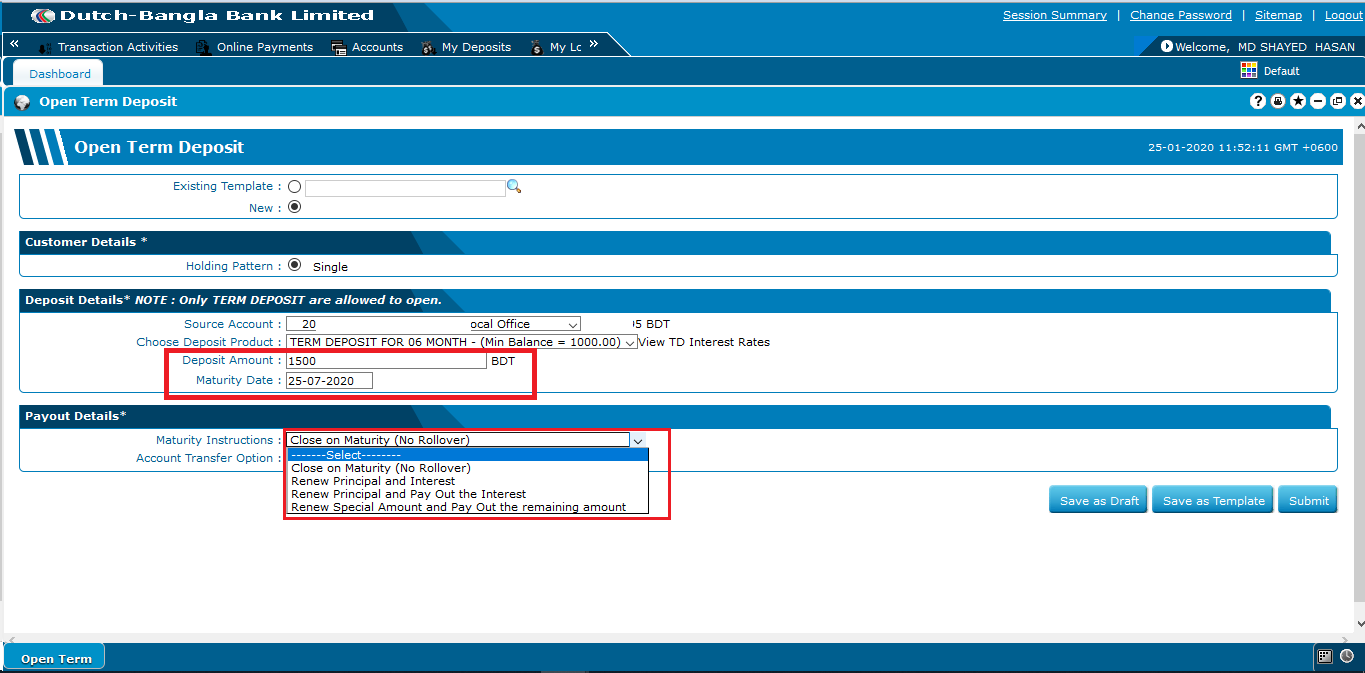Choose Renew Principal and Interest option
Screen dimensions: 1365x673
(x=468, y=481)
